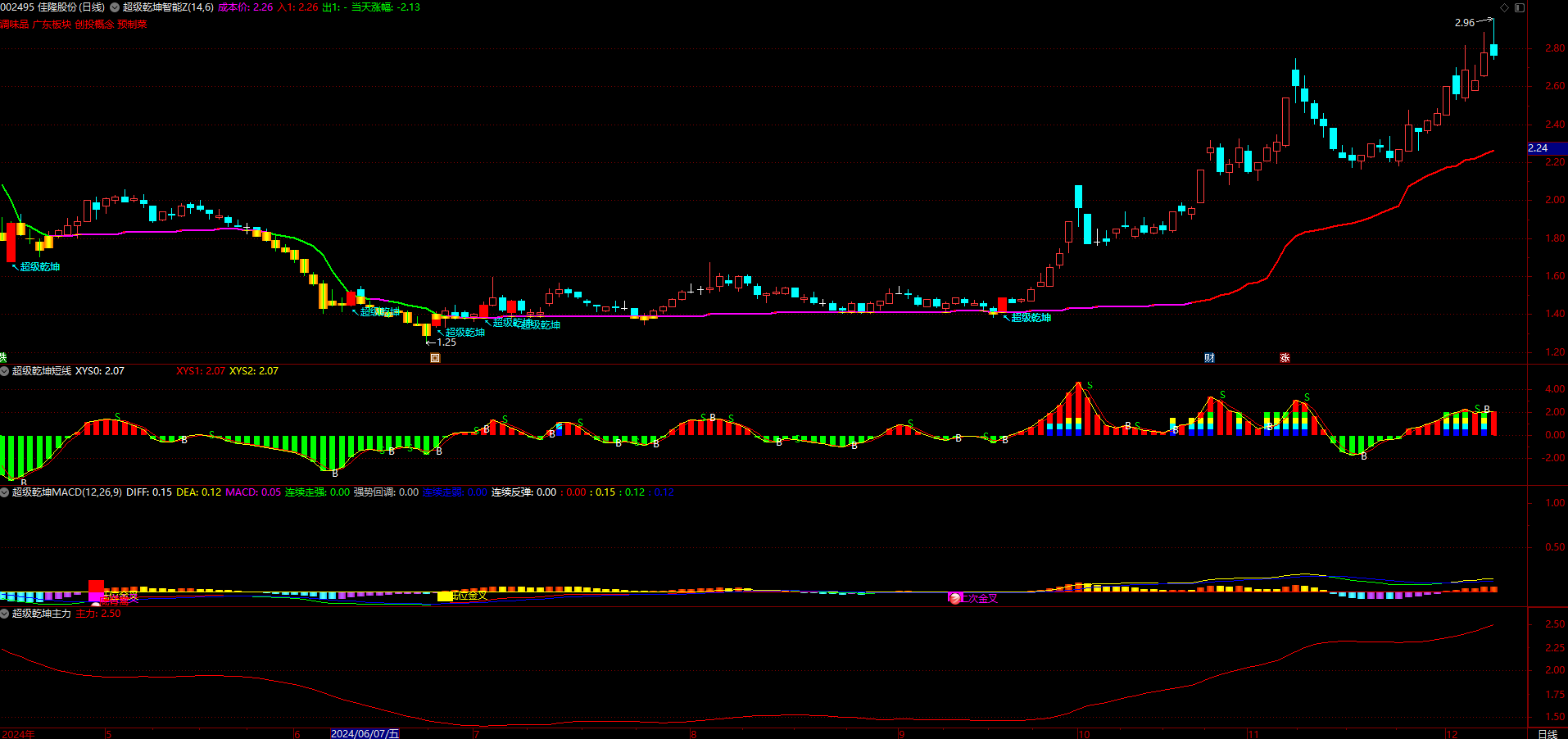Click the 连续走强: 0.00 value

[x=318, y=492]
